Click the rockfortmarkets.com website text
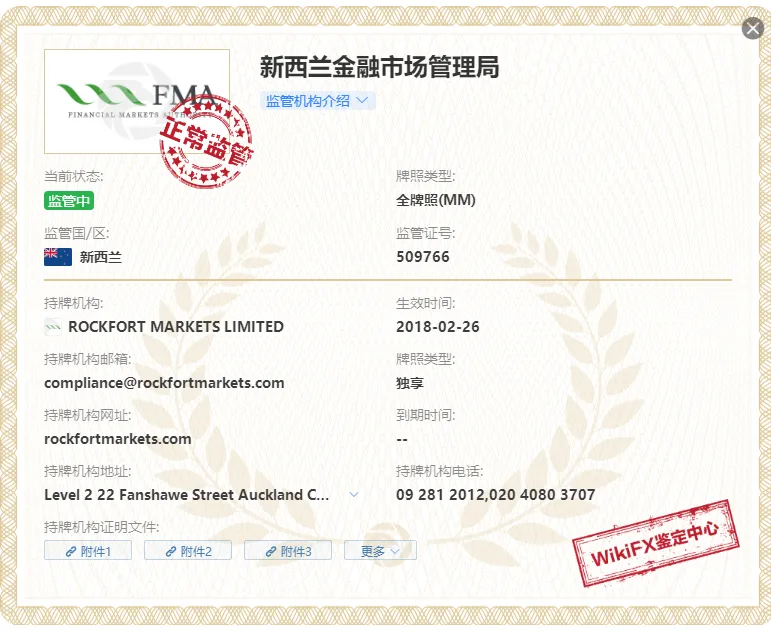Screen dimensions: 771x632 pyautogui.click(x=118, y=439)
